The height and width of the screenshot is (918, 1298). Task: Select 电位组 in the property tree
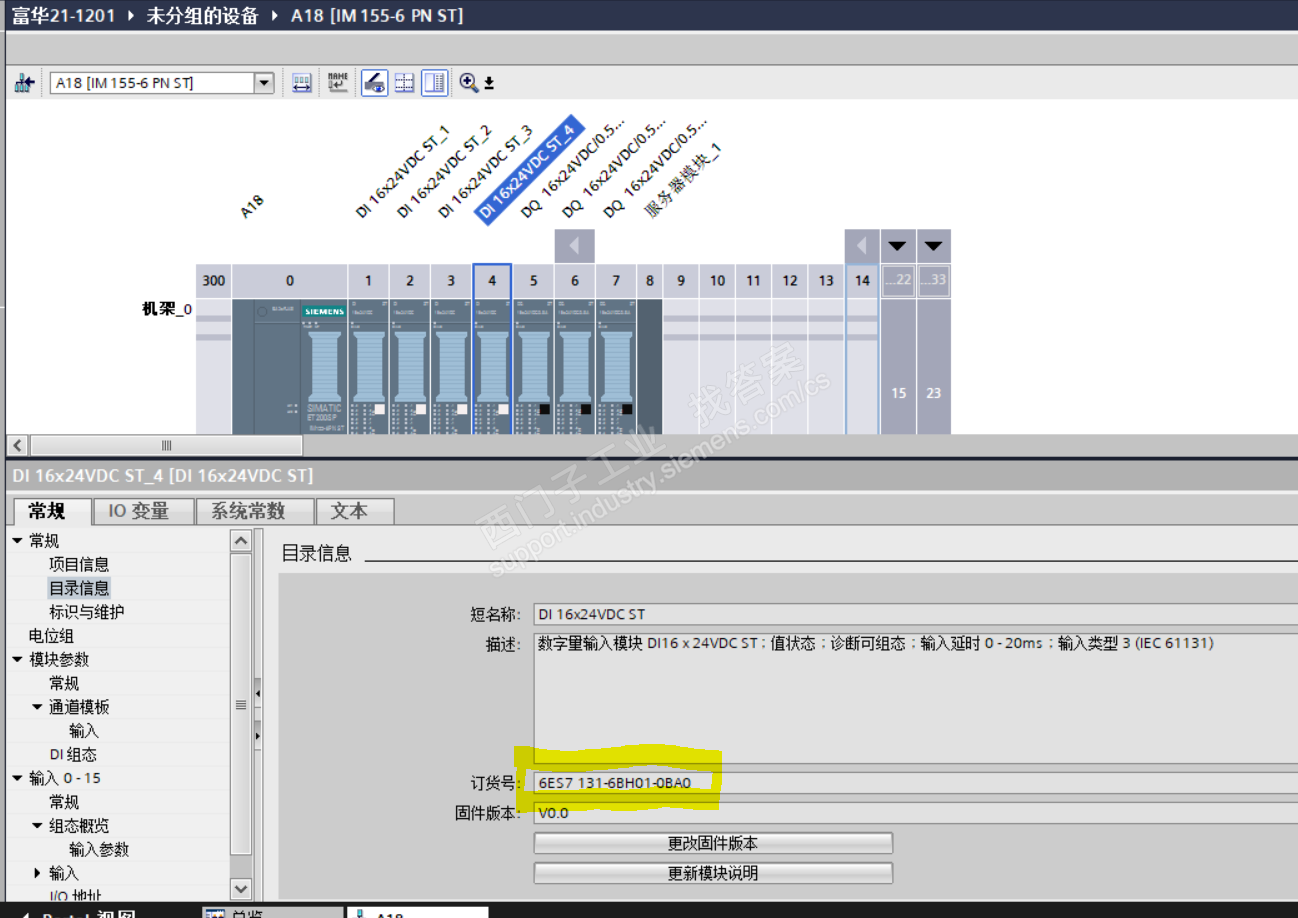51,636
